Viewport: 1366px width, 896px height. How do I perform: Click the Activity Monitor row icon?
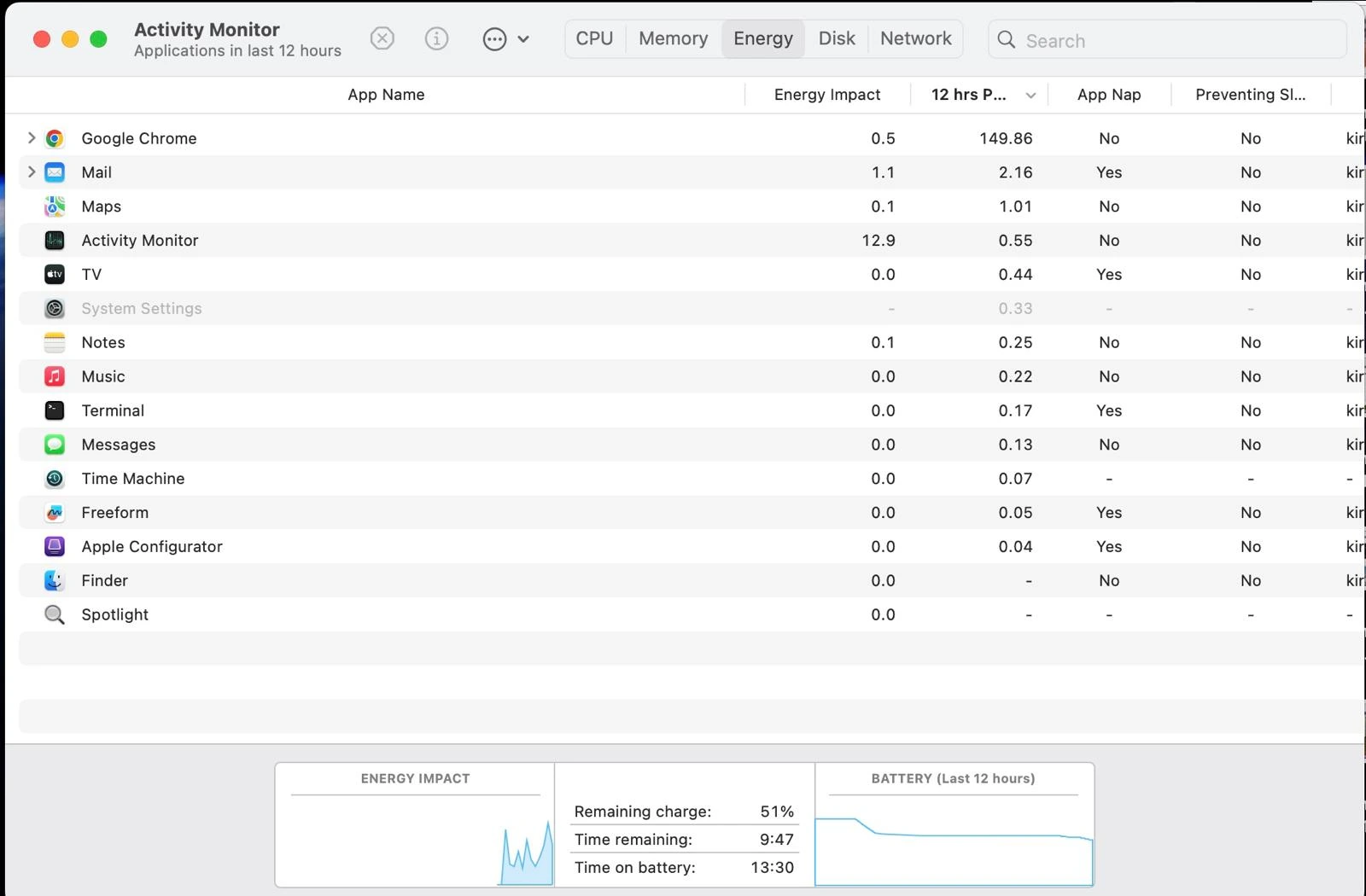click(55, 241)
